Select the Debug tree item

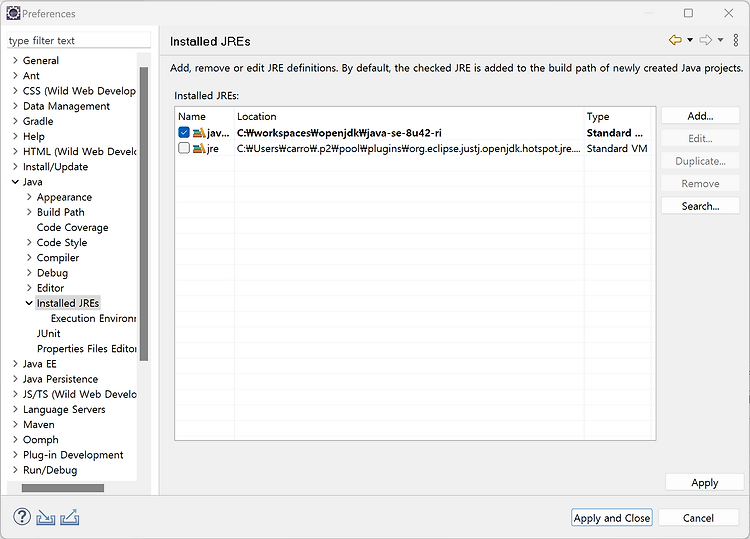pyautogui.click(x=52, y=273)
